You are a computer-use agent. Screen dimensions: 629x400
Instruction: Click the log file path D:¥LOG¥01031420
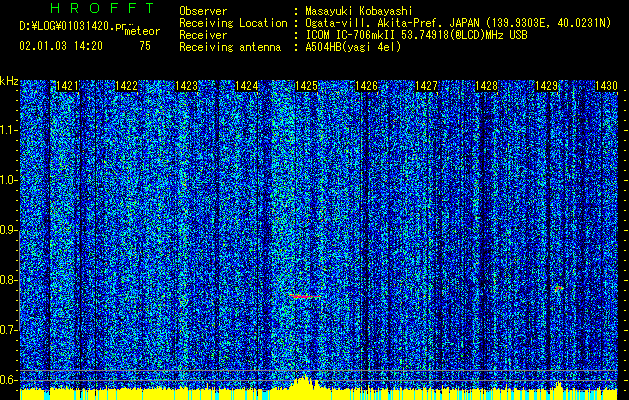pyautogui.click(x=72, y=26)
